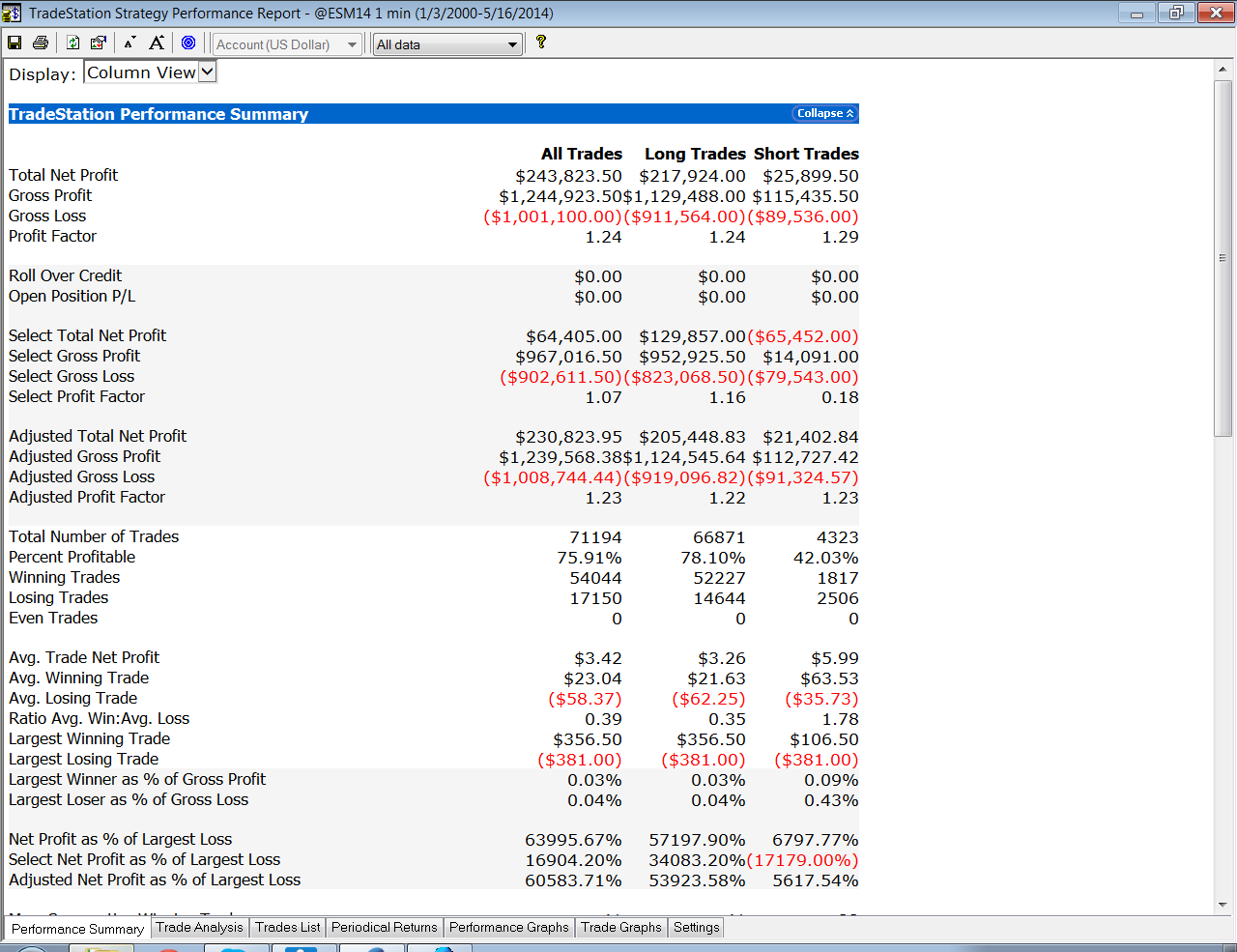Click the Losing Trades row label
The height and width of the screenshot is (952, 1237).
point(59,597)
